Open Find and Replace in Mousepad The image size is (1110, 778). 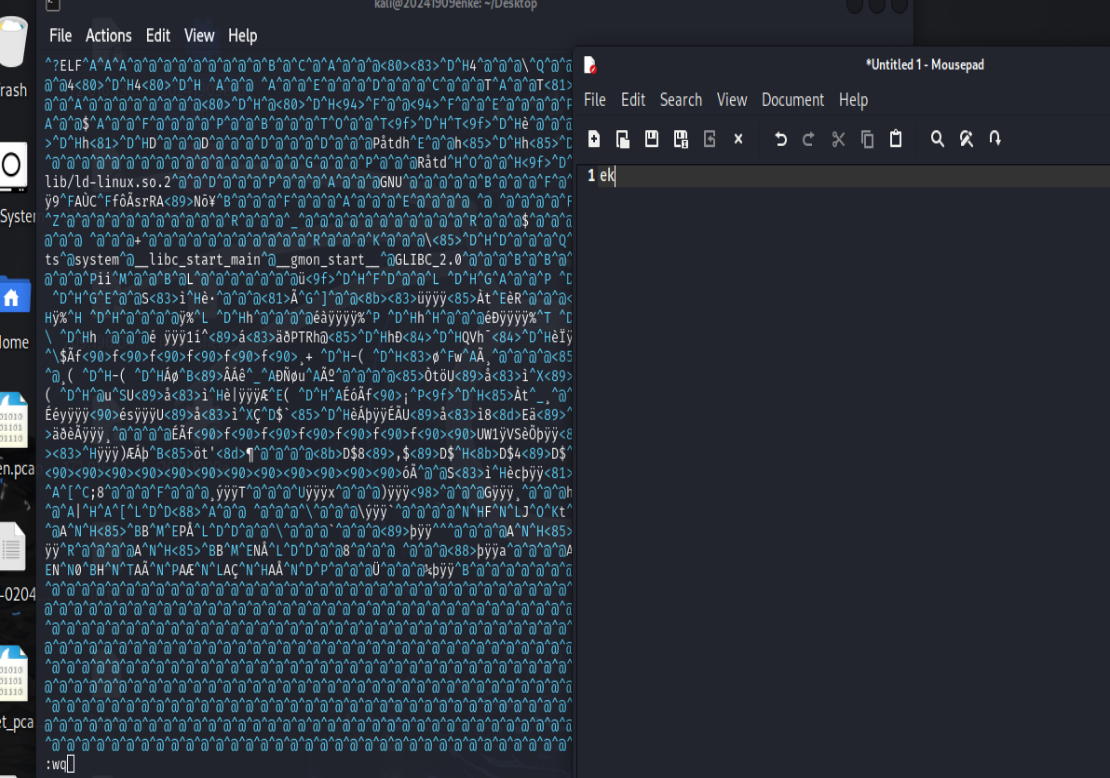[x=966, y=139]
